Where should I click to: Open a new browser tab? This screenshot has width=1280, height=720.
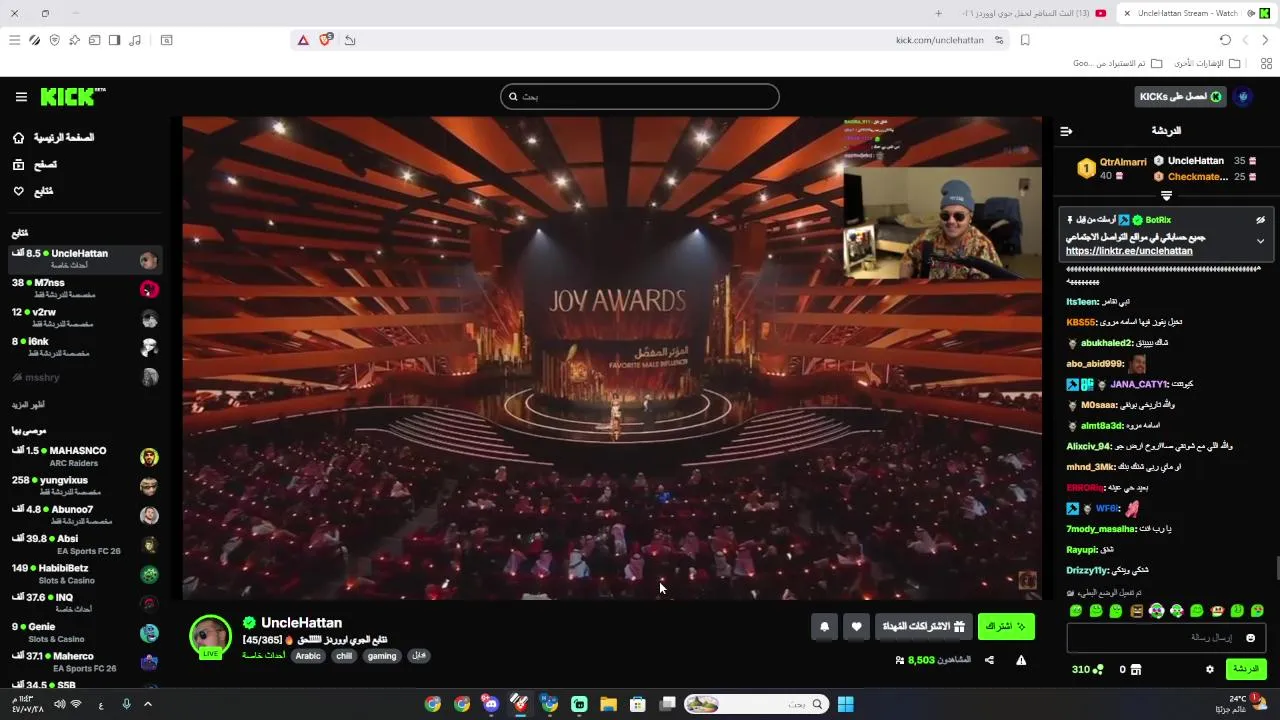coord(938,13)
